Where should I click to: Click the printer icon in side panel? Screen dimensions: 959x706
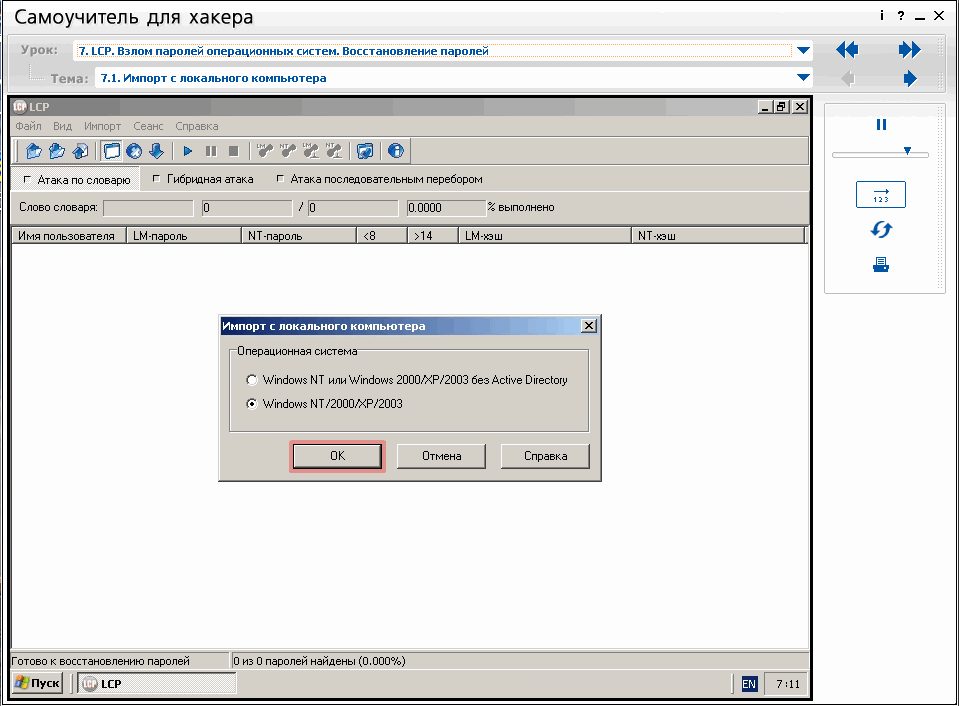pyautogui.click(x=881, y=265)
